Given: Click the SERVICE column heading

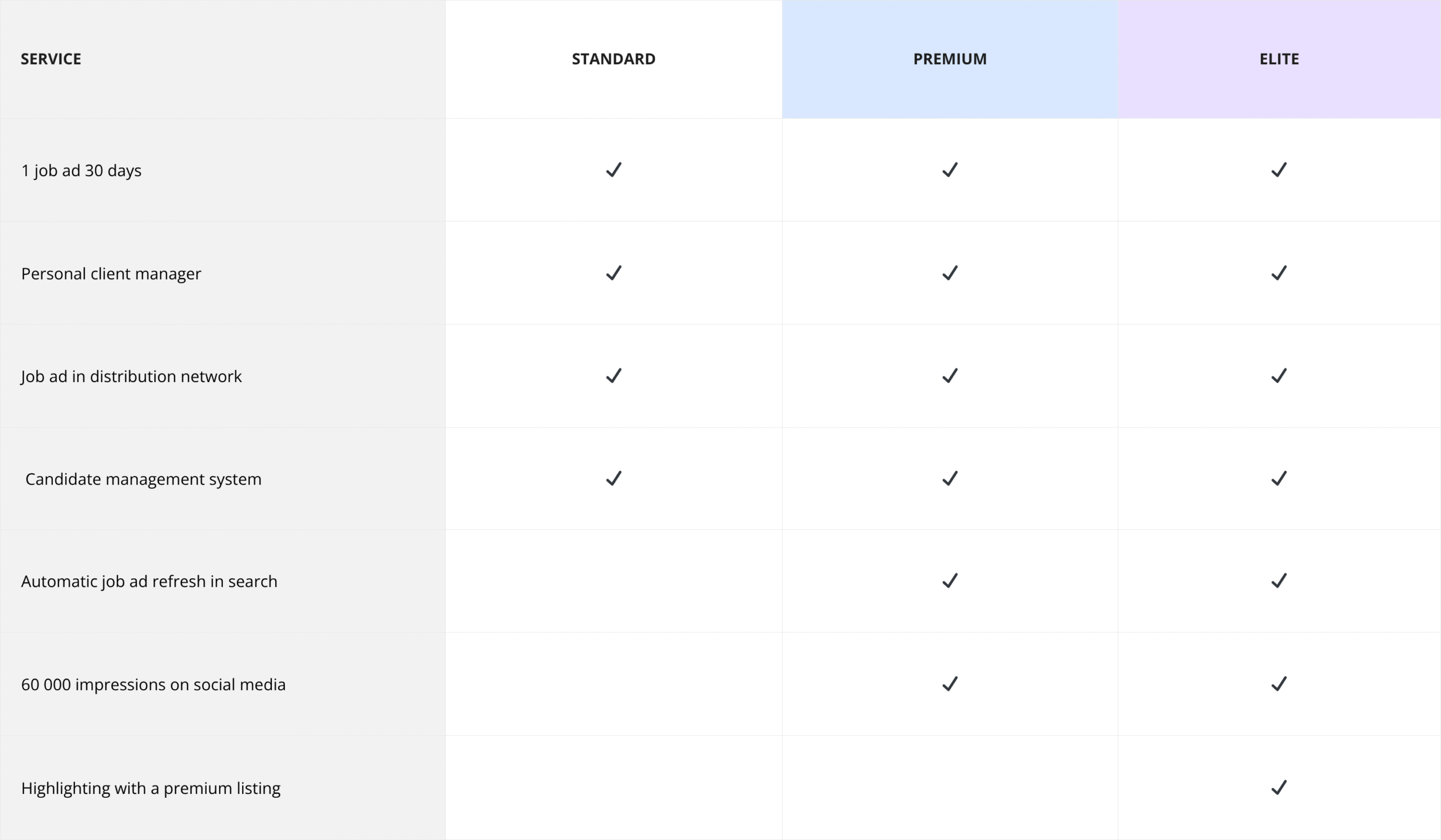Looking at the screenshot, I should pos(51,59).
